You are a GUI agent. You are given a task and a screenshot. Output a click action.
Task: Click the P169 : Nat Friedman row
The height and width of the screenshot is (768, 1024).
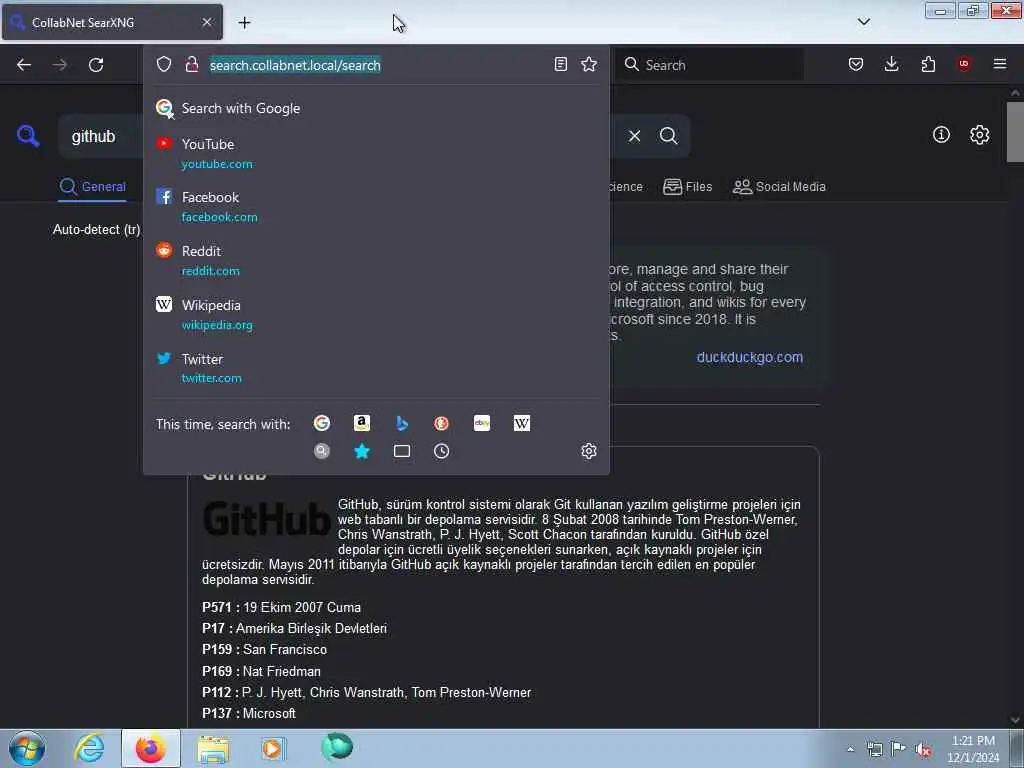(x=261, y=671)
